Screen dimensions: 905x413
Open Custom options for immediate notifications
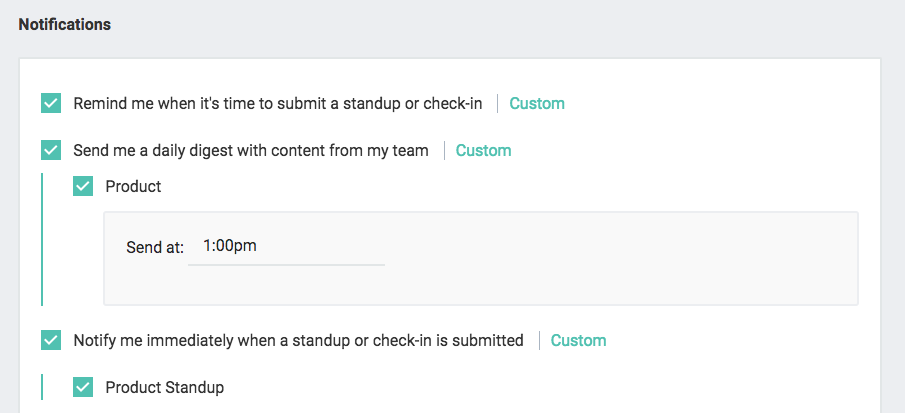point(578,340)
